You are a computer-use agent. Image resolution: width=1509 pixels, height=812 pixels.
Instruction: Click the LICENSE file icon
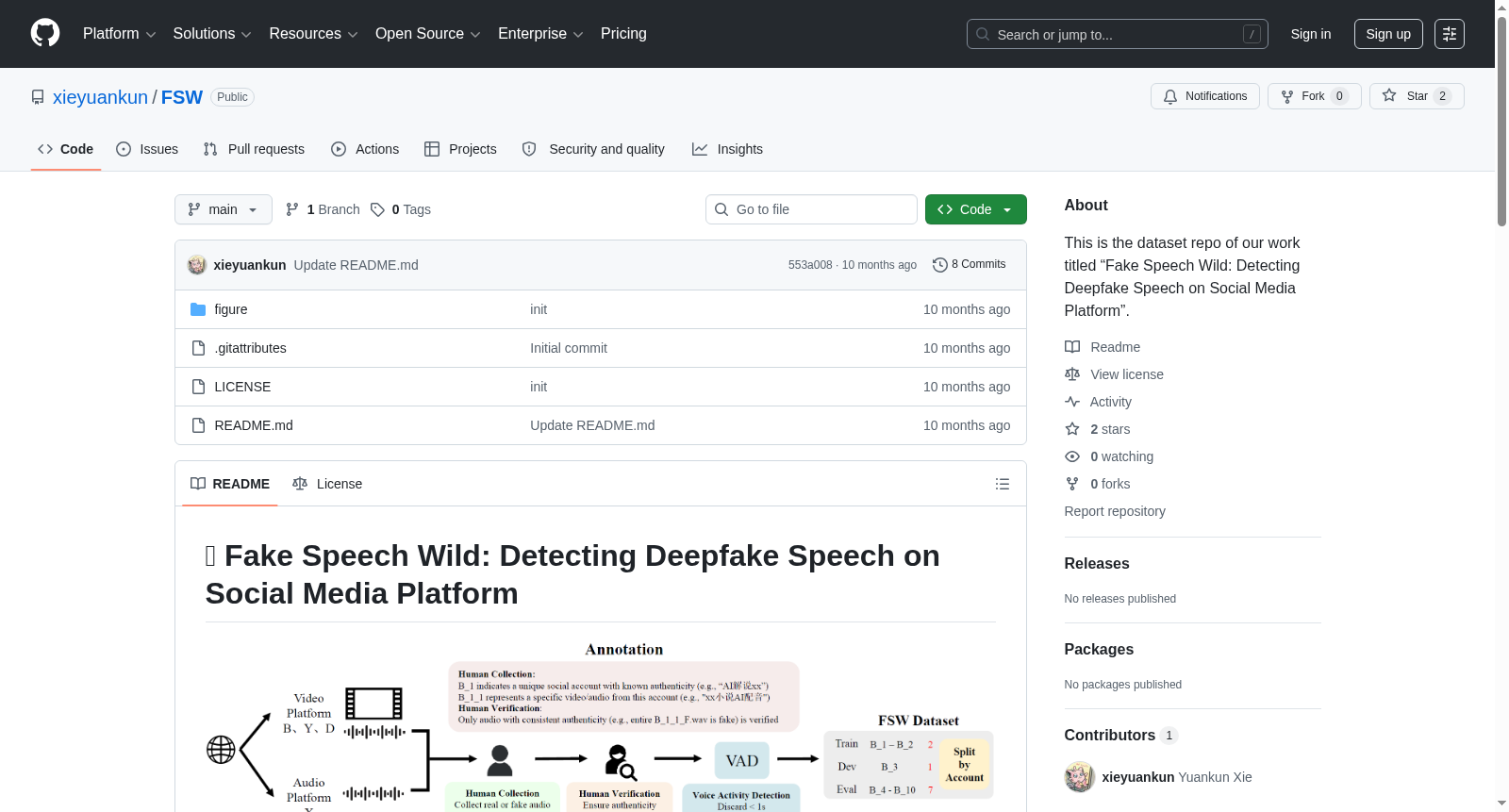(x=198, y=387)
